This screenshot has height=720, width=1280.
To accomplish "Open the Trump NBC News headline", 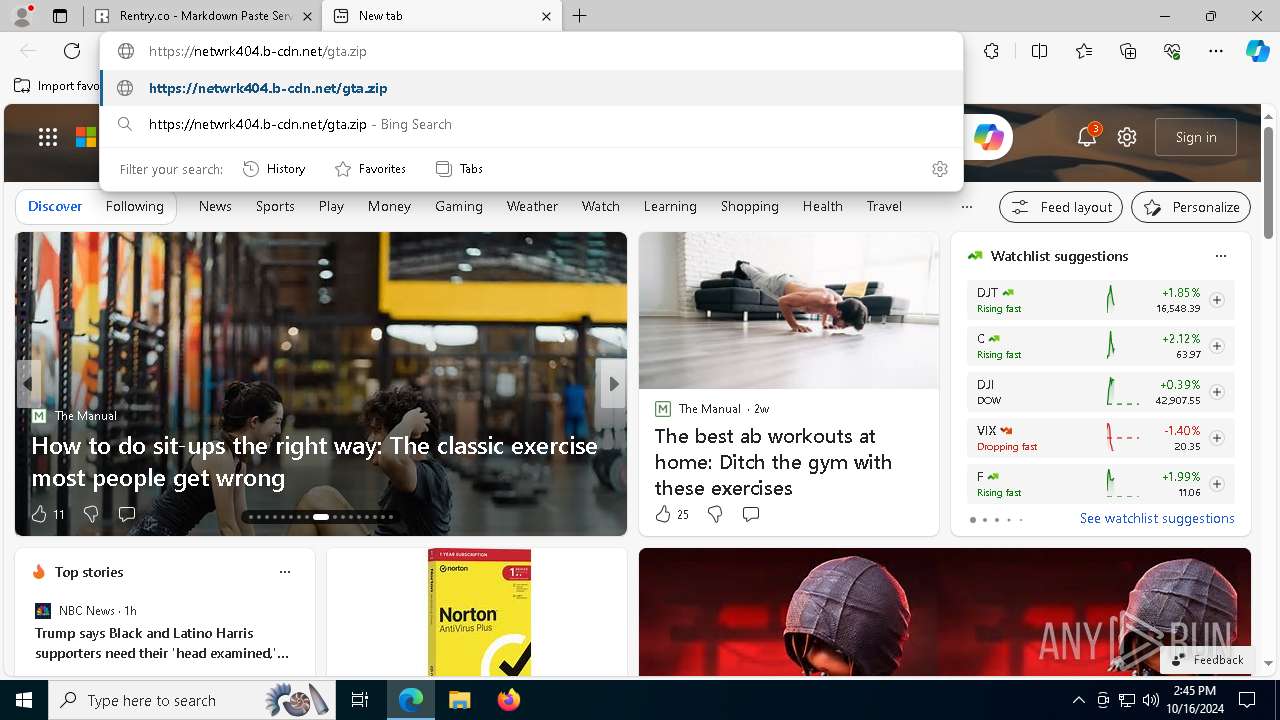I will tap(162, 643).
